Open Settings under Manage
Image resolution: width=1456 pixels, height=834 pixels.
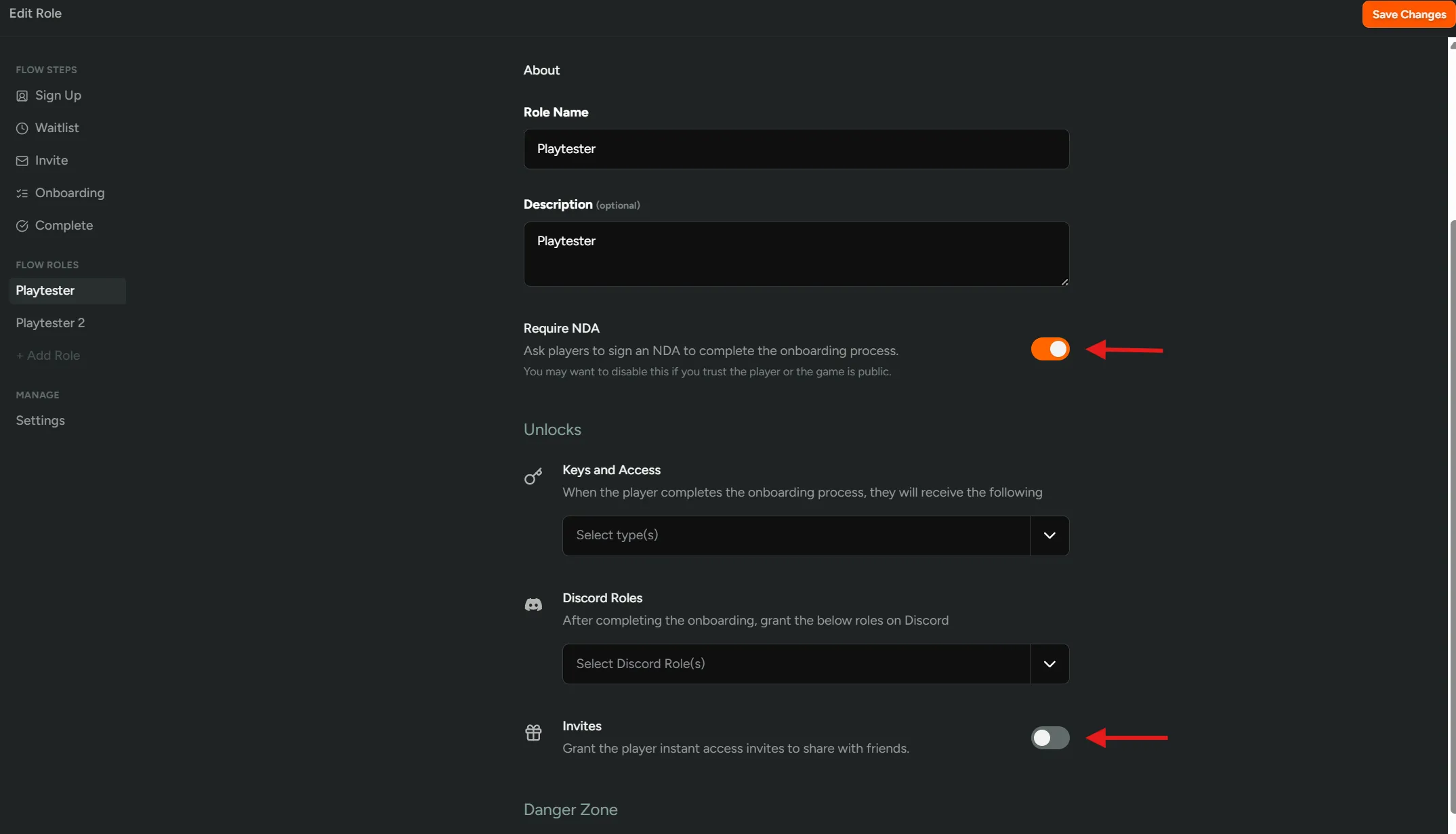point(40,421)
